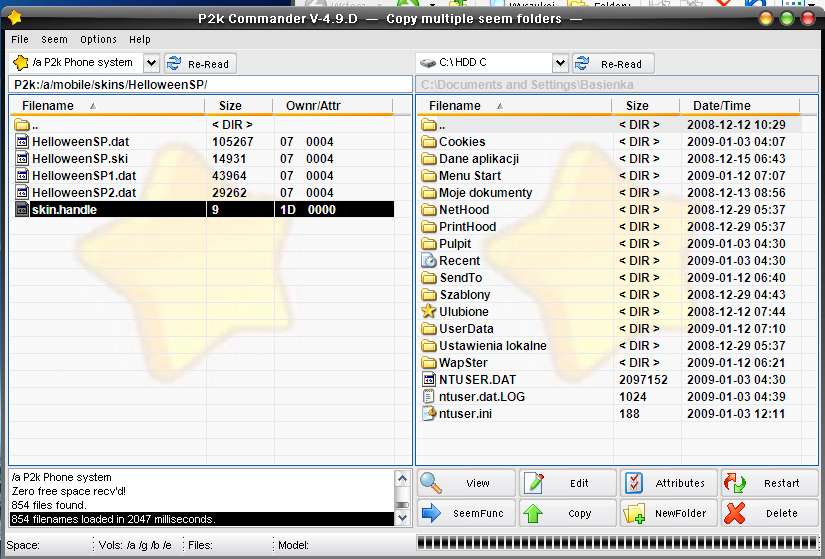Select HelloweenSP.ski file icon
The height and width of the screenshot is (559, 825).
pos(22,158)
